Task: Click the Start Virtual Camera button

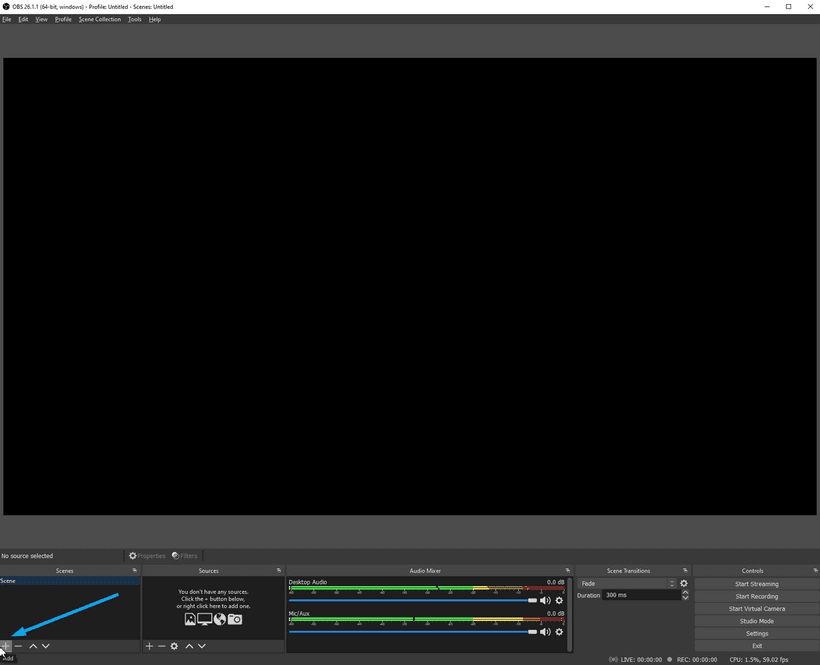Action: (x=756, y=608)
